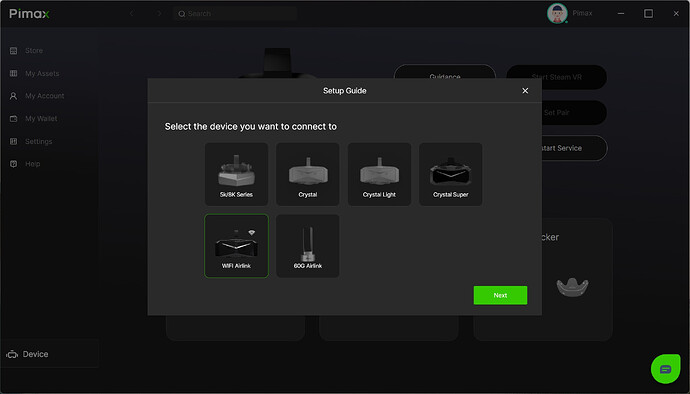Click the Search input field
Screen dimensions: 690x394
pos(235,14)
